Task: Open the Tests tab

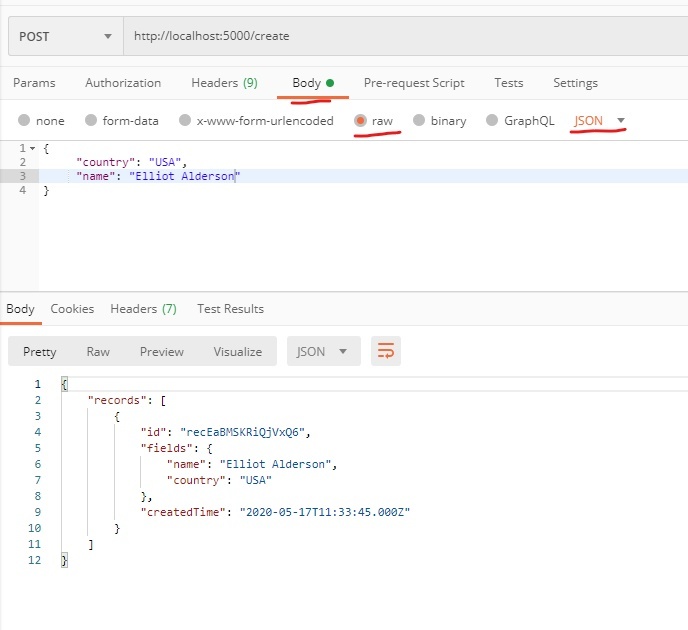Action: click(508, 83)
